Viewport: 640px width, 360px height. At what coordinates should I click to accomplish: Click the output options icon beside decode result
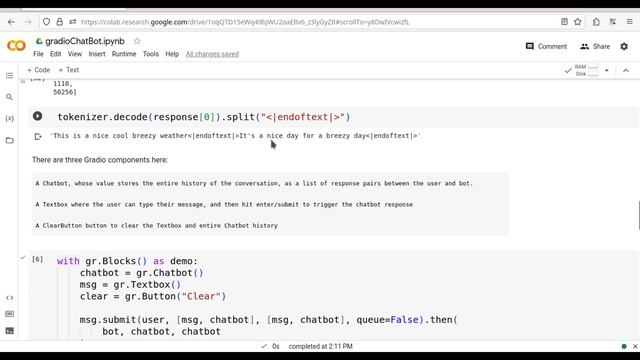click(x=38, y=136)
